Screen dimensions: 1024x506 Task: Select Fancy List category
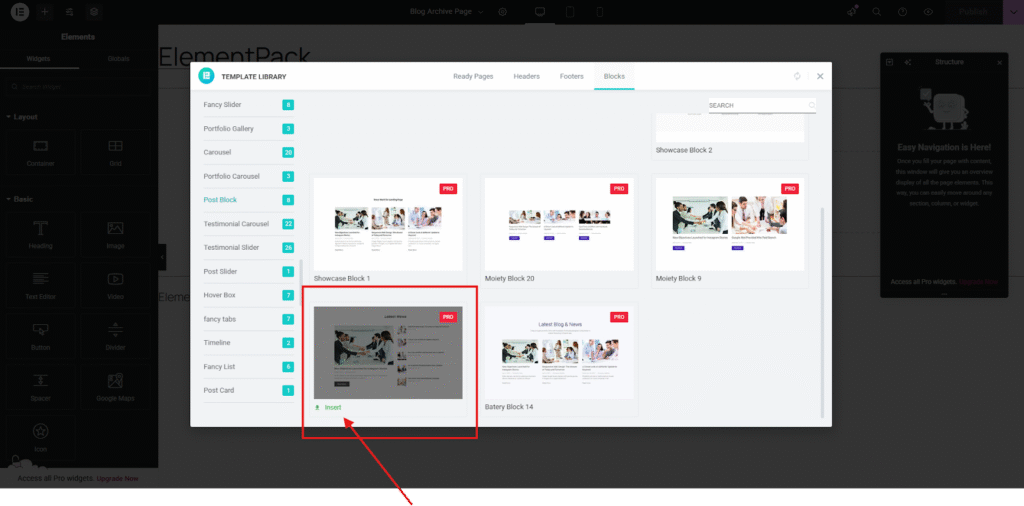click(248, 367)
